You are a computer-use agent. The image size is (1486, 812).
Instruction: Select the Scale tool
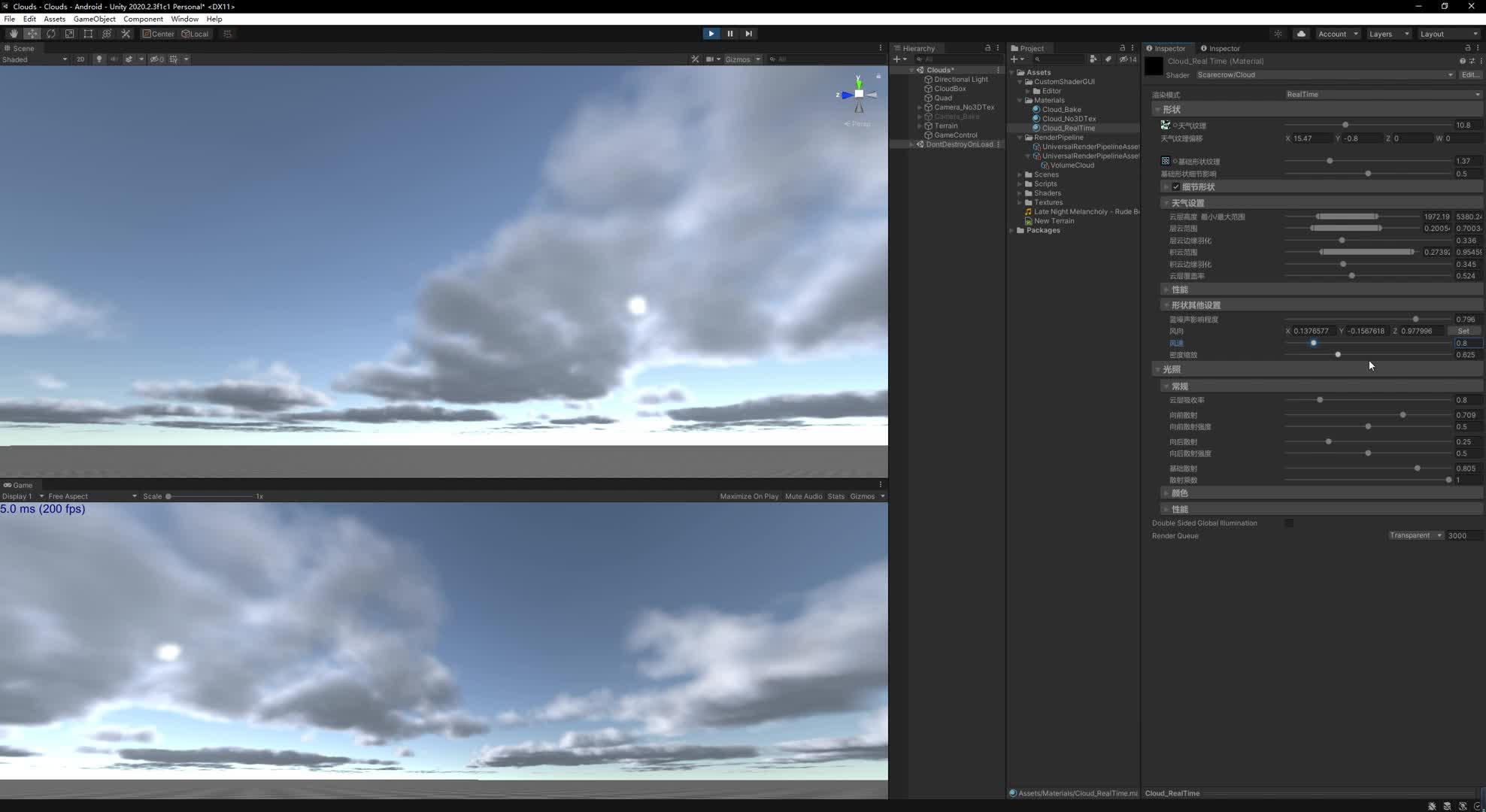[69, 34]
